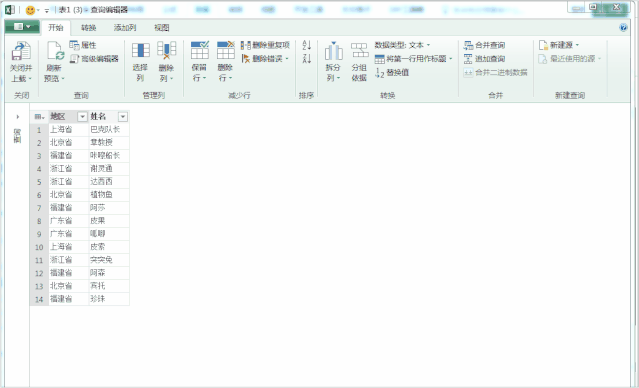
Task: Click 新建源
Action: [559, 45]
